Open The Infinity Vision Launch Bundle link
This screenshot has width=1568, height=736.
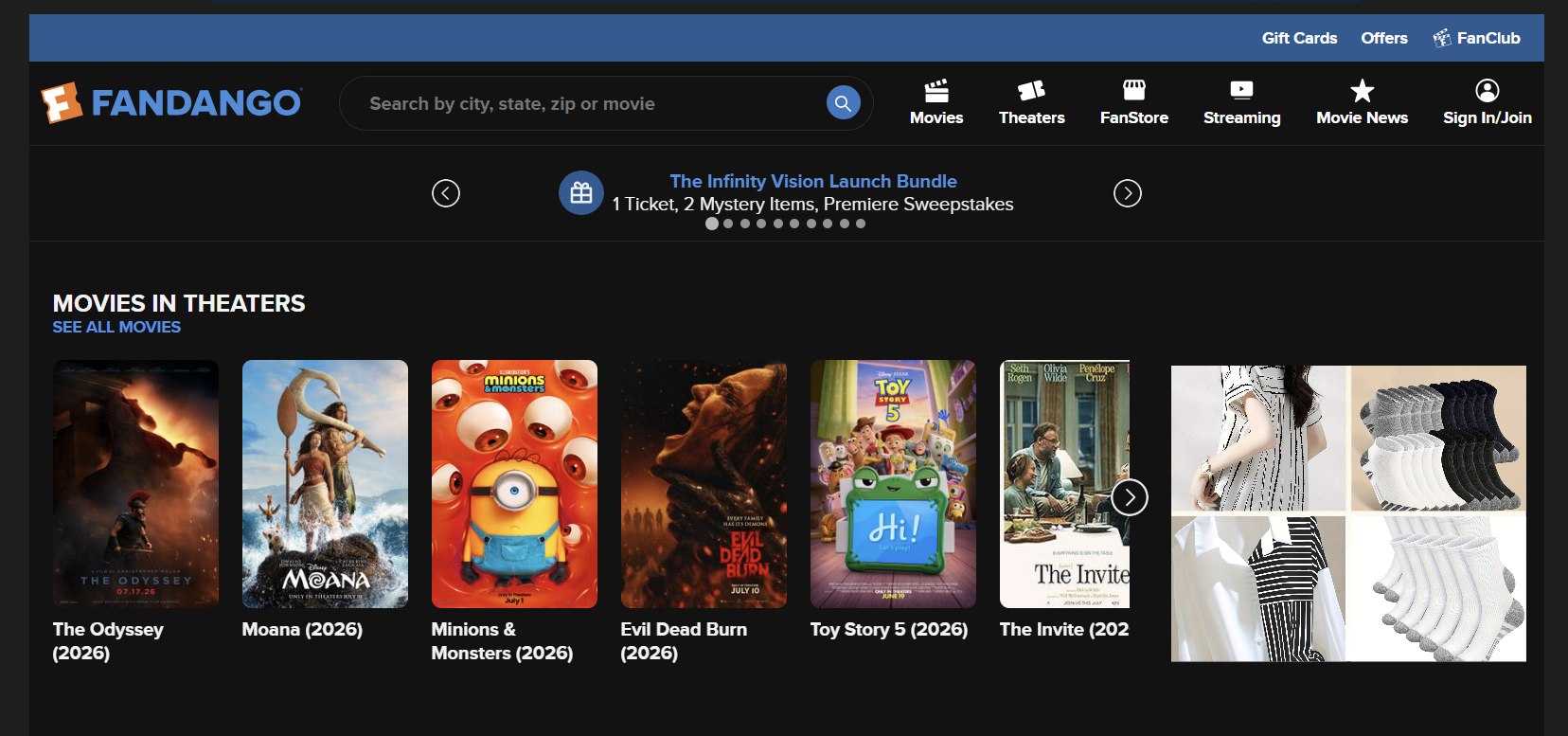tap(813, 181)
